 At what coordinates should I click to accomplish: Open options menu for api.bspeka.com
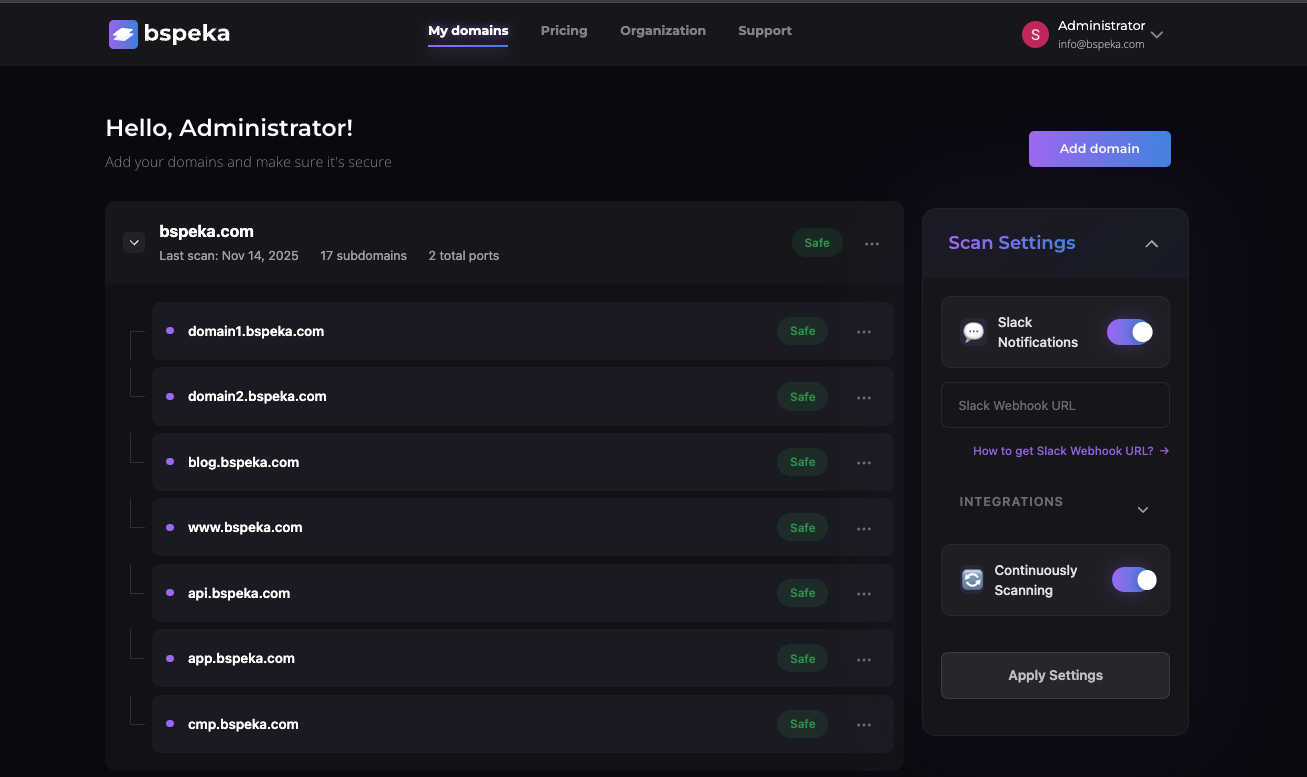pyautogui.click(x=864, y=594)
